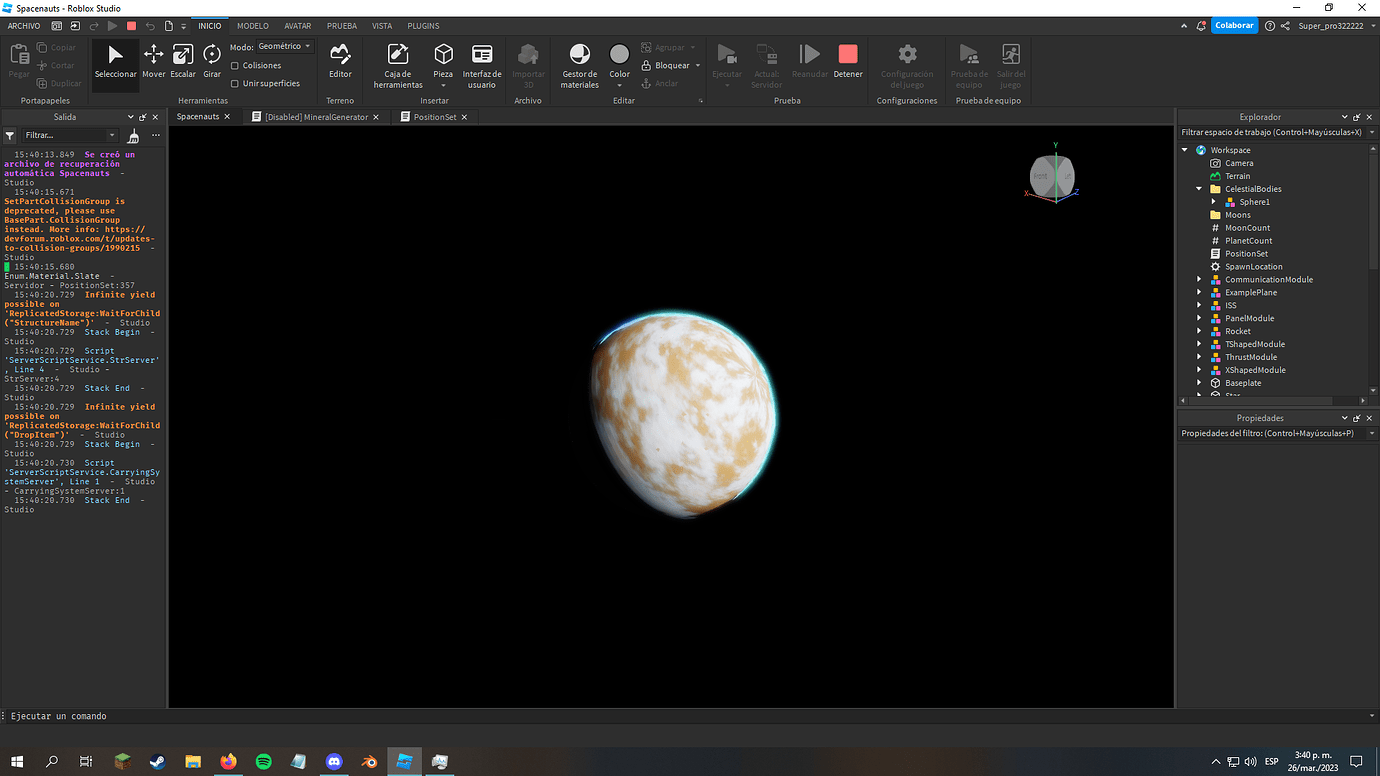Stop the simulation with Detener
Image resolution: width=1380 pixels, height=776 pixels.
pyautogui.click(x=848, y=62)
